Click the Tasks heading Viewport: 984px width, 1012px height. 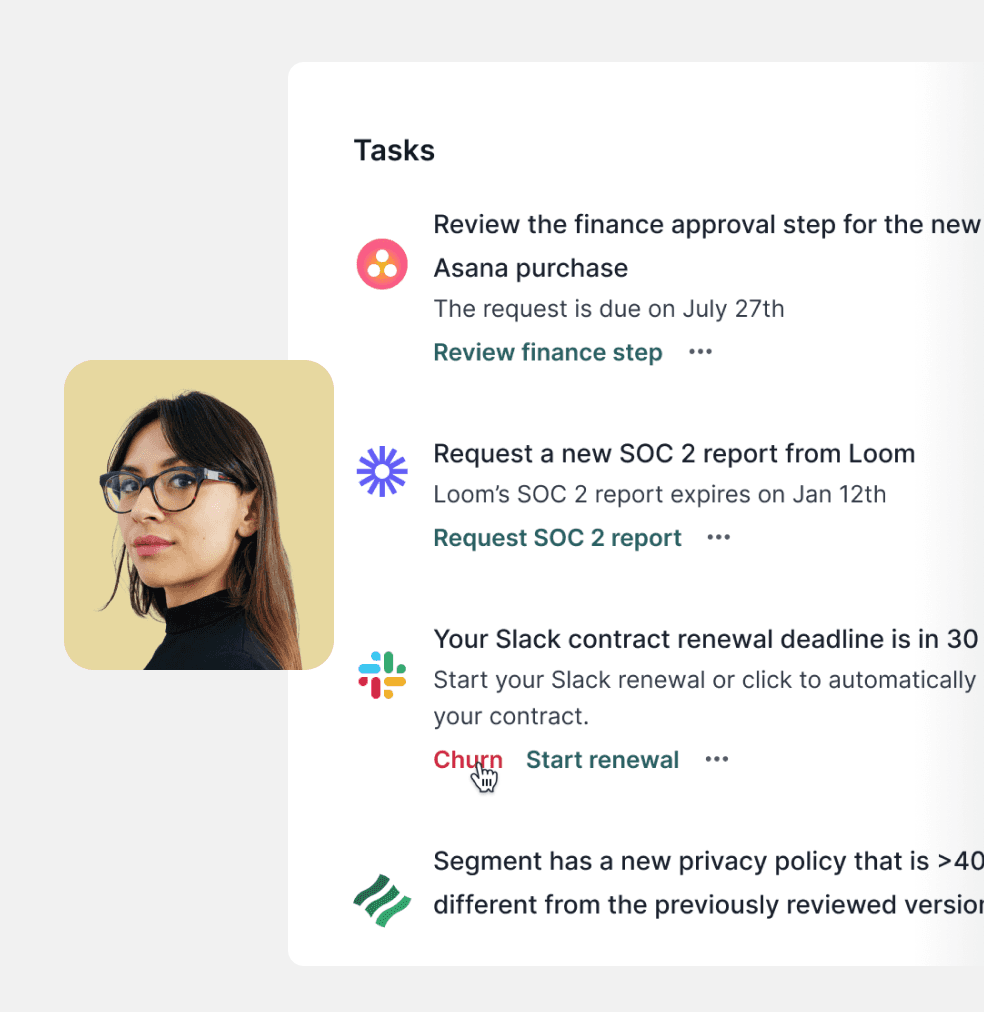394,150
